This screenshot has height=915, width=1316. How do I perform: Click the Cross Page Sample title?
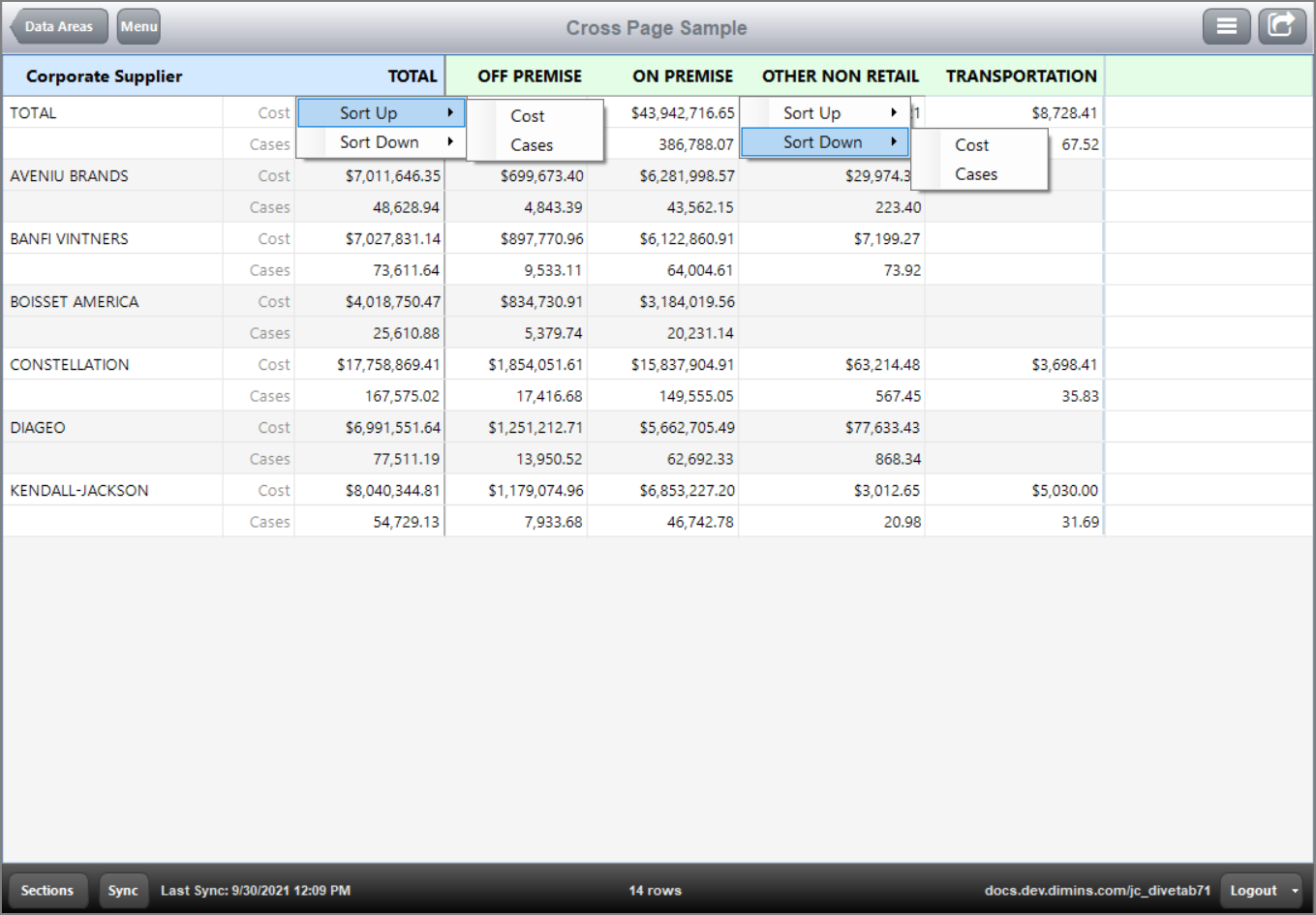657,28
